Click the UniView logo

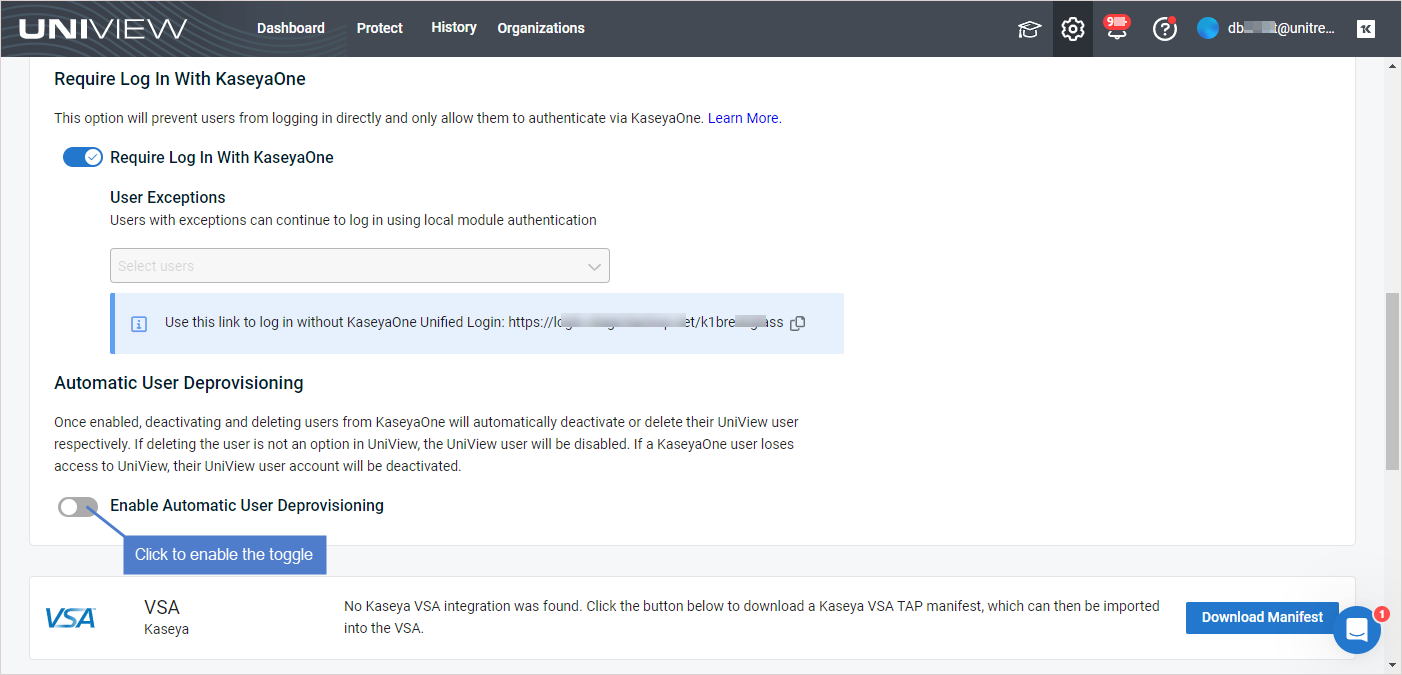(x=103, y=29)
